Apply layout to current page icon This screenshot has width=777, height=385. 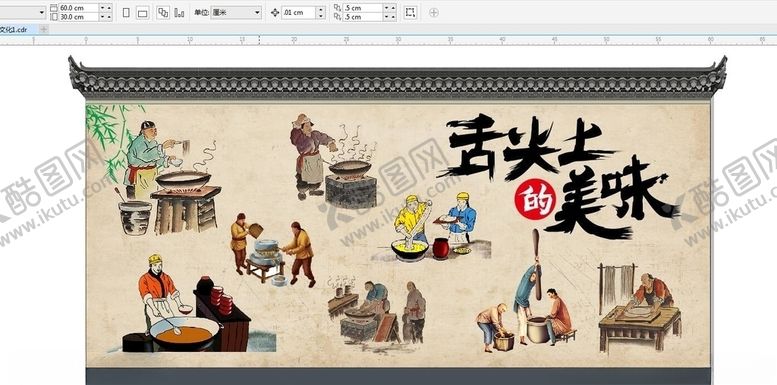179,12
